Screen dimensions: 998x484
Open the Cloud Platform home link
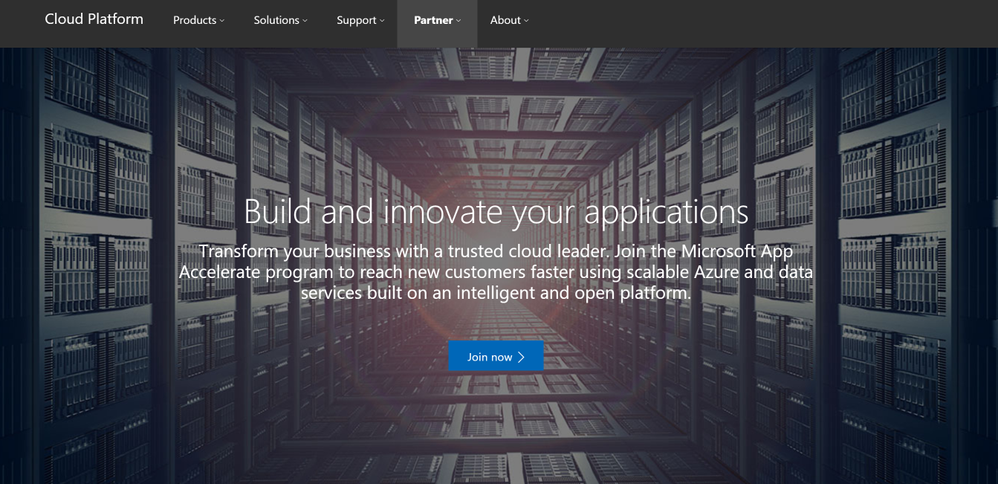94,19
